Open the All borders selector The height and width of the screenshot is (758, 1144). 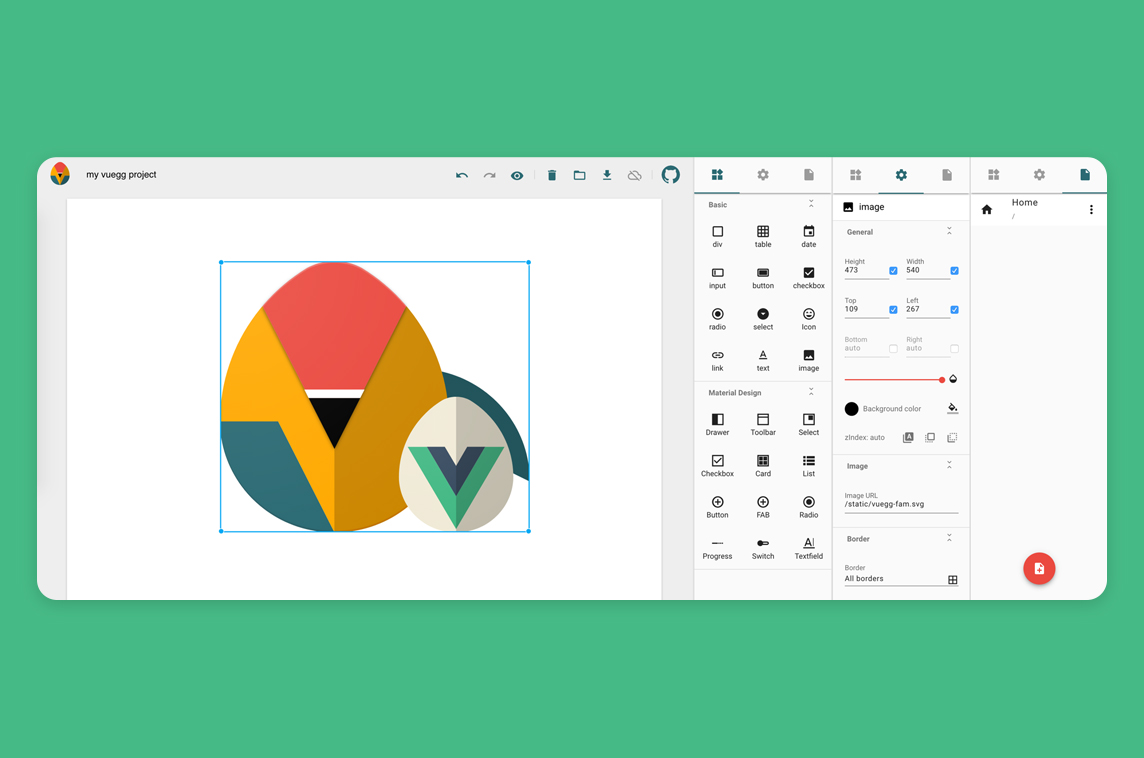tap(901, 579)
